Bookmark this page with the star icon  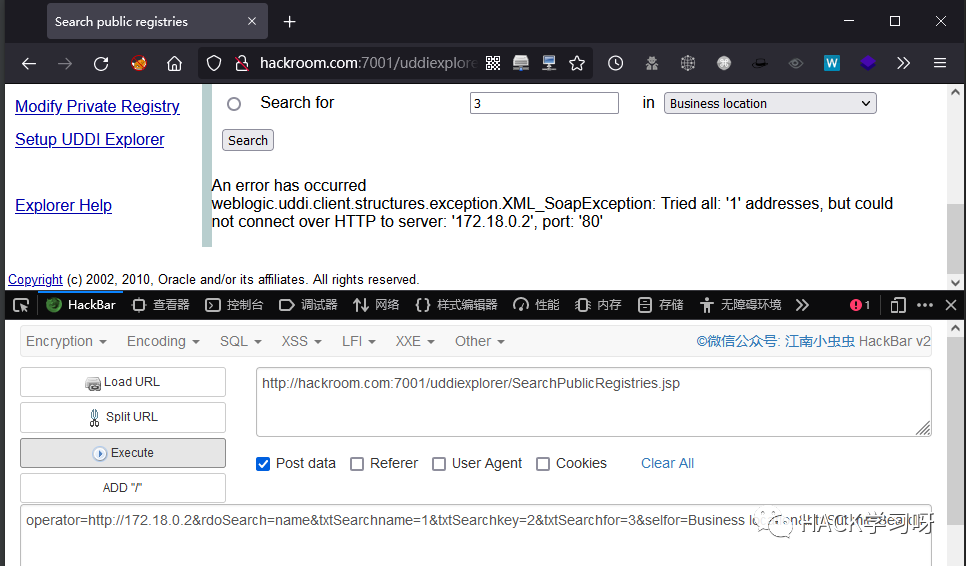(577, 63)
